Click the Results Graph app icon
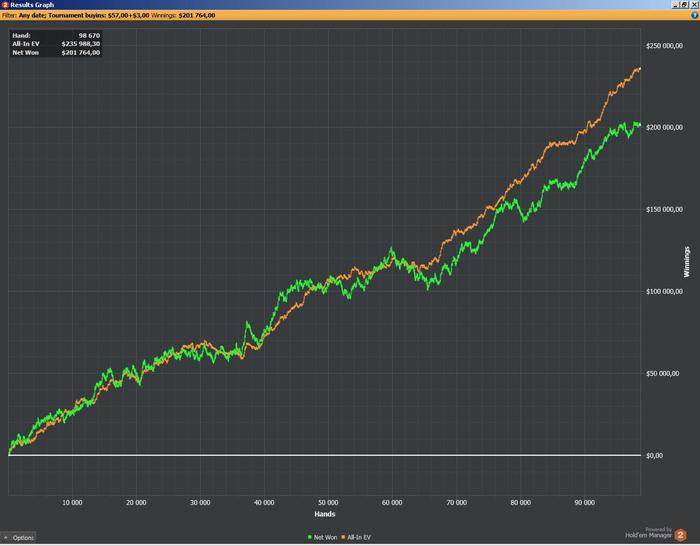The image size is (700, 546). tap(5, 4)
